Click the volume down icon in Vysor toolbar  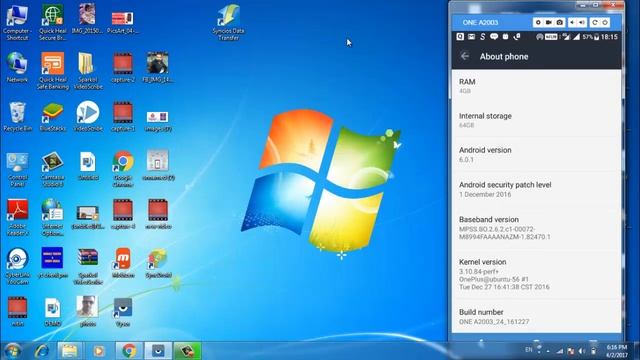pos(572,22)
